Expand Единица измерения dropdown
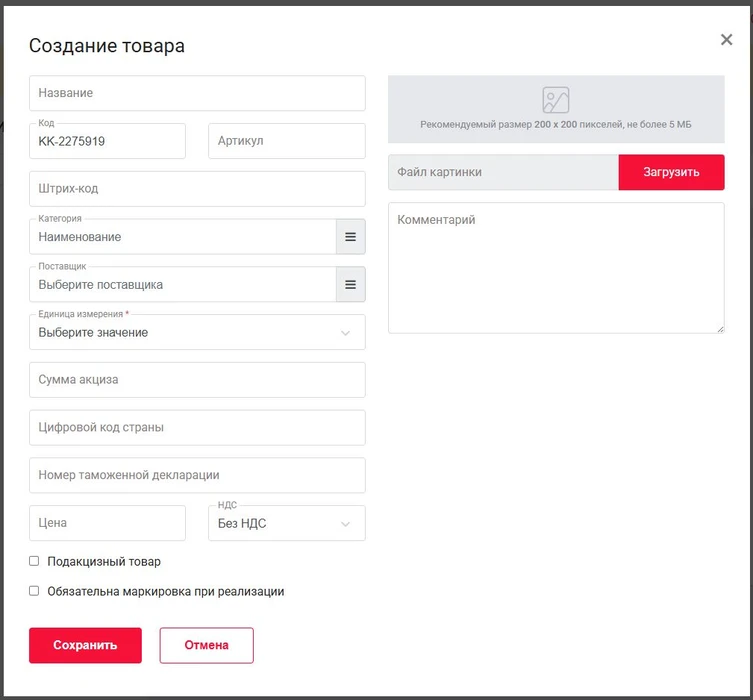 [197, 333]
